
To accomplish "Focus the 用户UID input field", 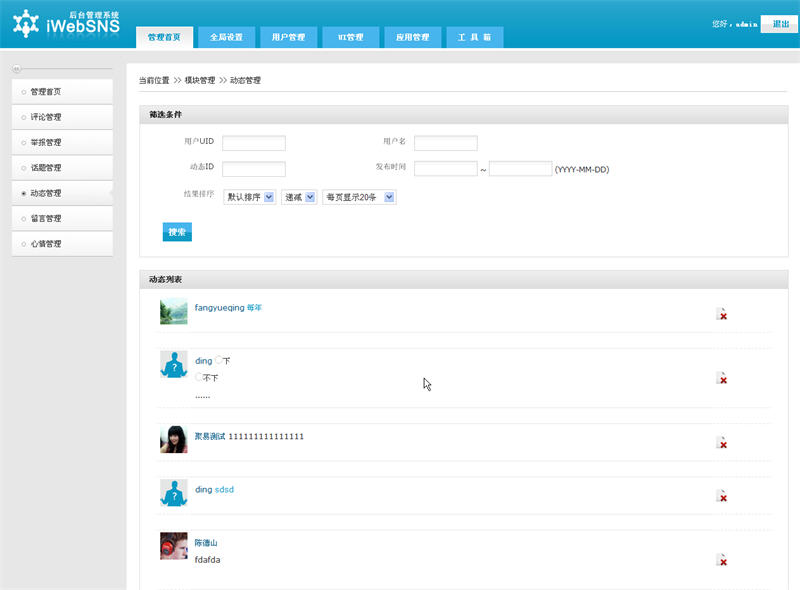I will [254, 143].
